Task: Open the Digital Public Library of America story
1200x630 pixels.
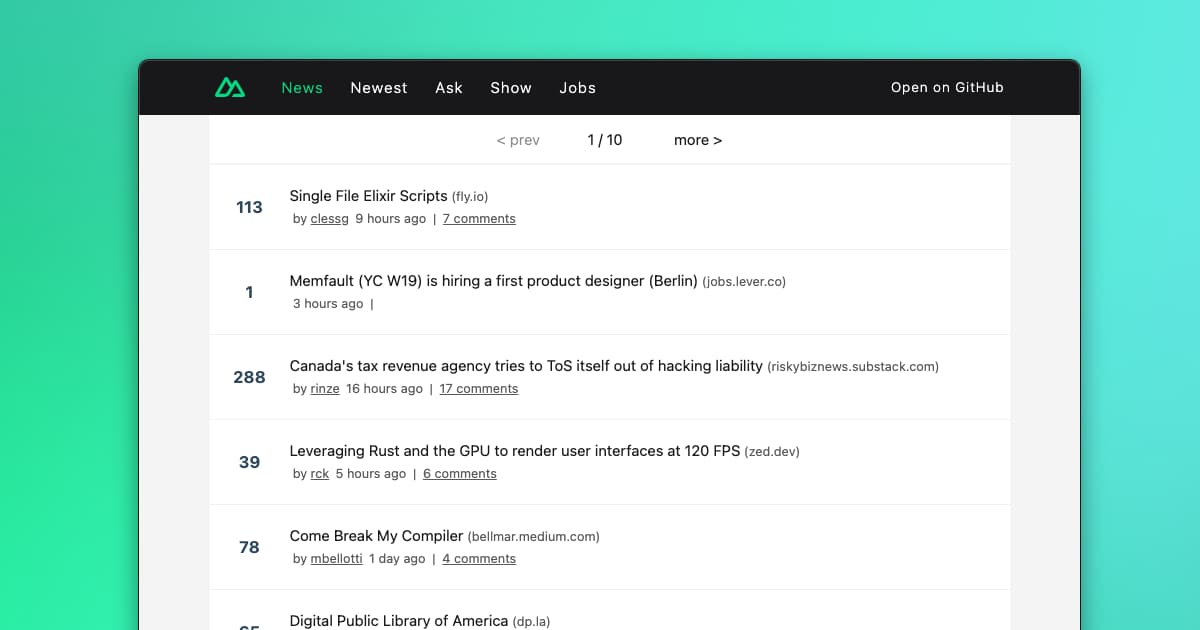Action: (398, 620)
